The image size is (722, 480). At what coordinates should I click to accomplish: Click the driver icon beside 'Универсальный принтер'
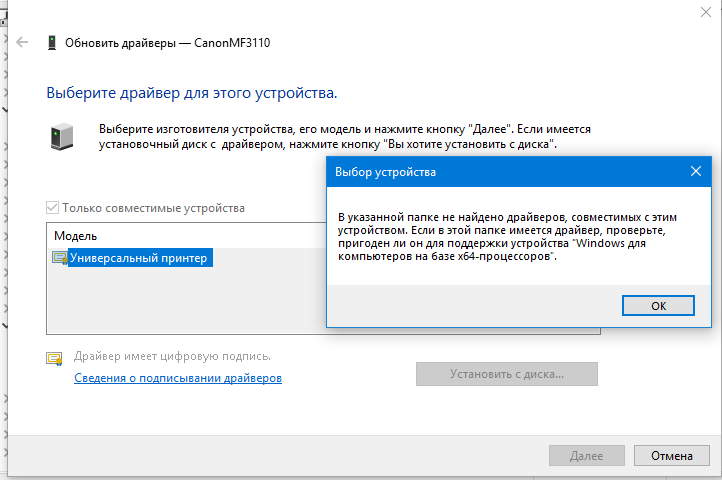pyautogui.click(x=60, y=258)
